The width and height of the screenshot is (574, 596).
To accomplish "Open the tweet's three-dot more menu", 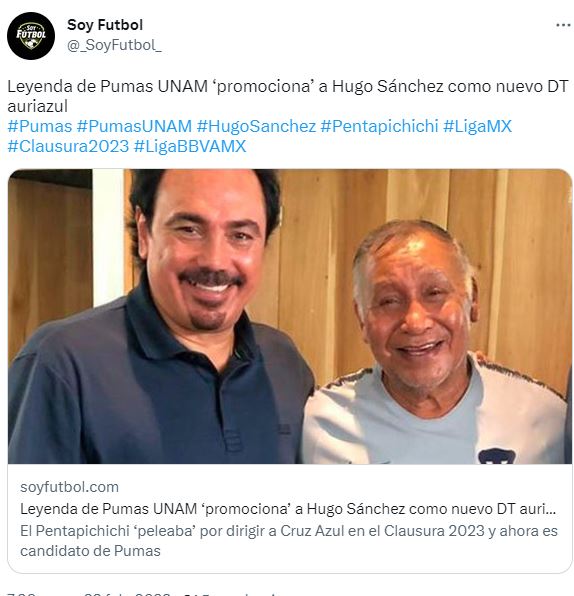I will 563,25.
